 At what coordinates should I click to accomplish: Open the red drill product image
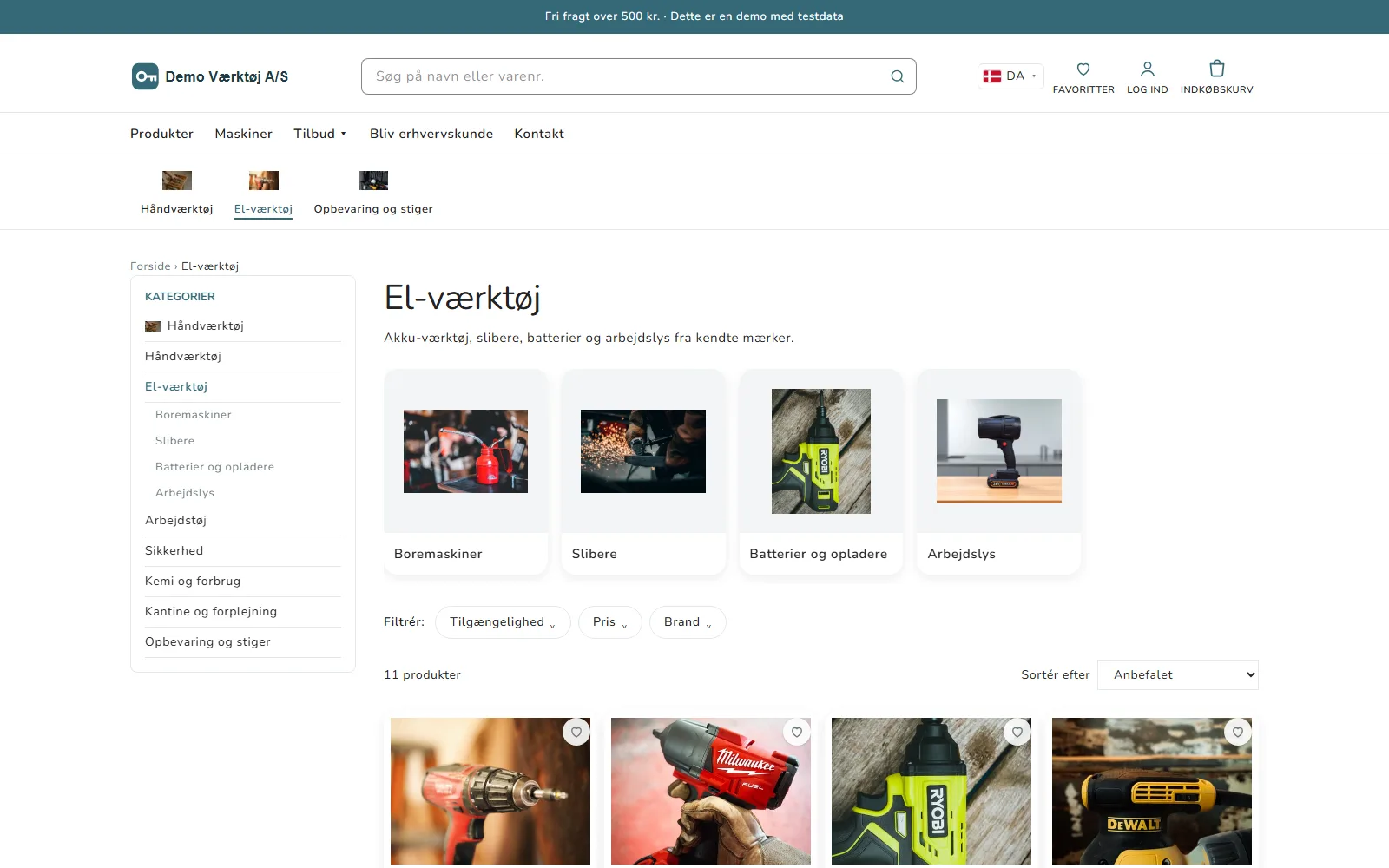(x=490, y=791)
